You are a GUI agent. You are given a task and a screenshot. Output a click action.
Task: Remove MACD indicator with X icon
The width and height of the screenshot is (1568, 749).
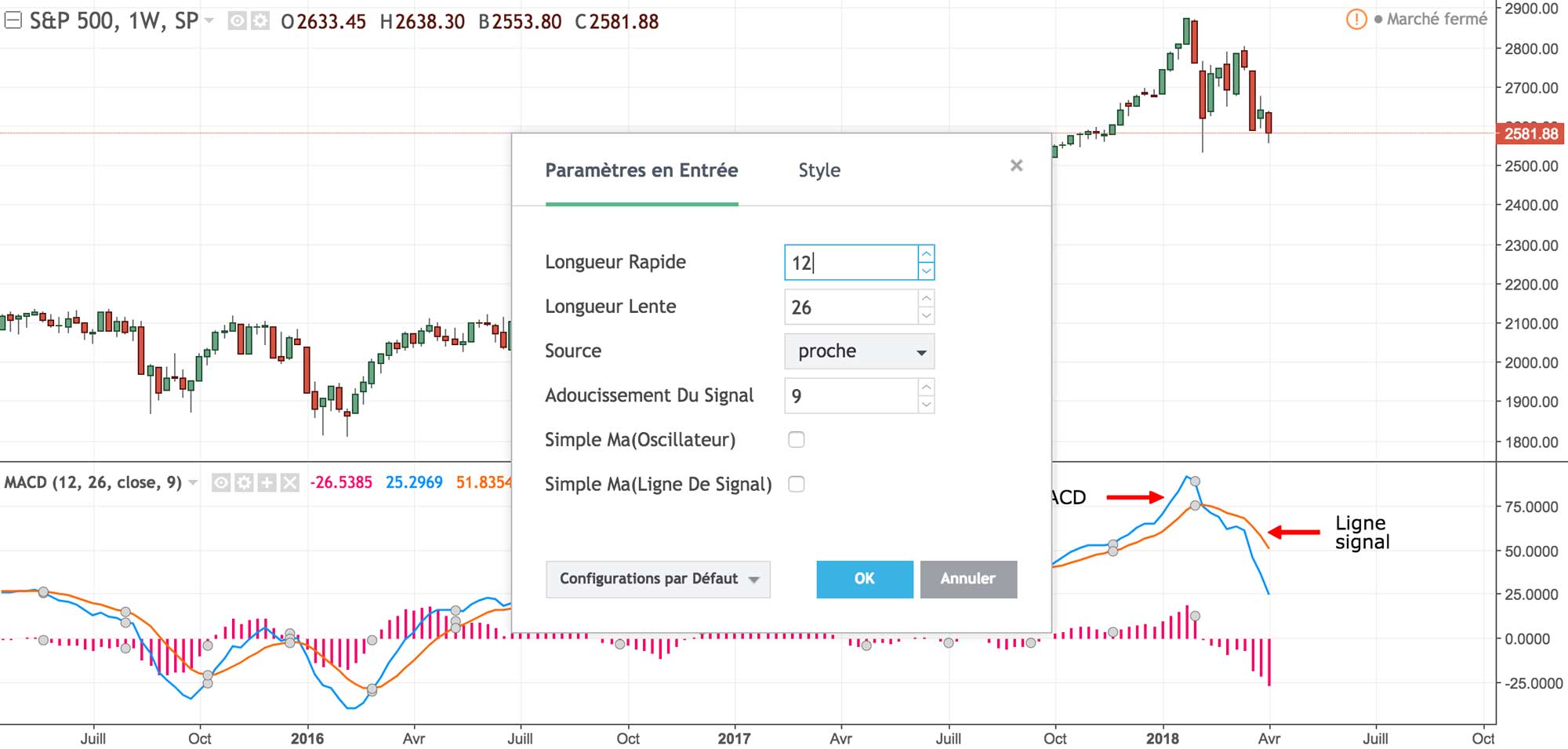290,483
